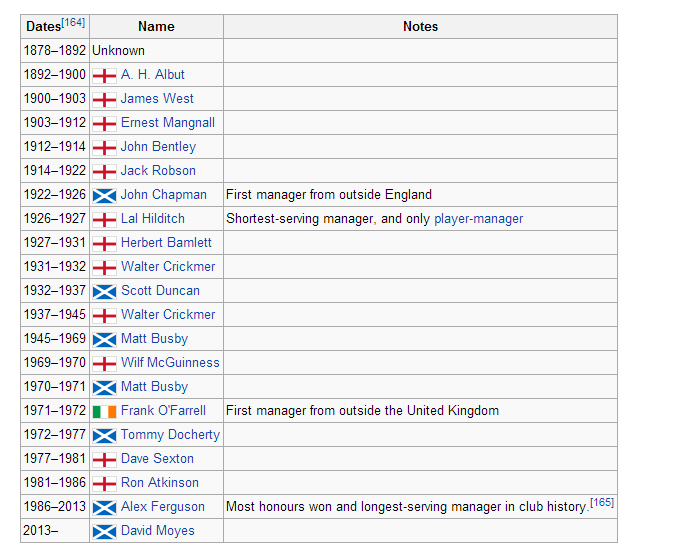Click the Notes column header
The height and width of the screenshot is (552, 688).
[x=420, y=27]
